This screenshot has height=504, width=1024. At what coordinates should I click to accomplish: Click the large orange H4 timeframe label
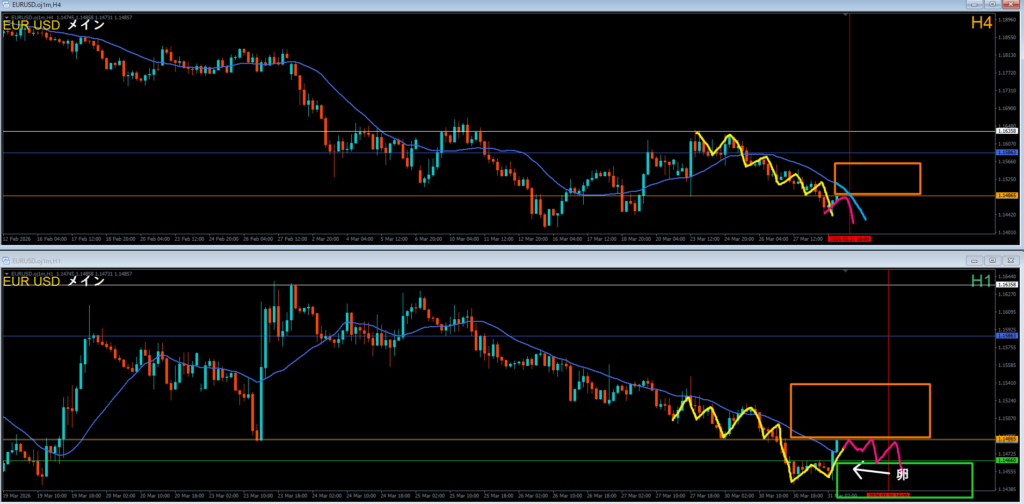[982, 23]
